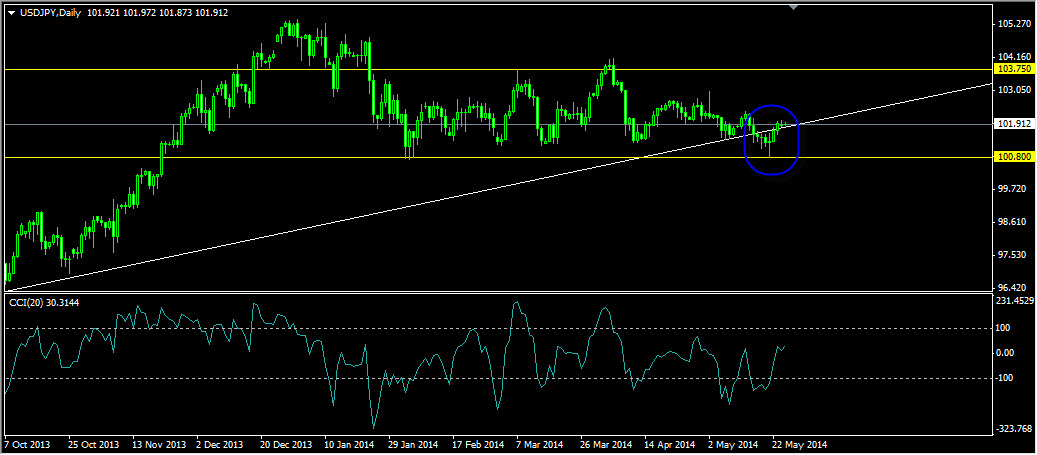Click the 96.420 price scale value
The height and width of the screenshot is (455, 1037).
coord(1013,288)
